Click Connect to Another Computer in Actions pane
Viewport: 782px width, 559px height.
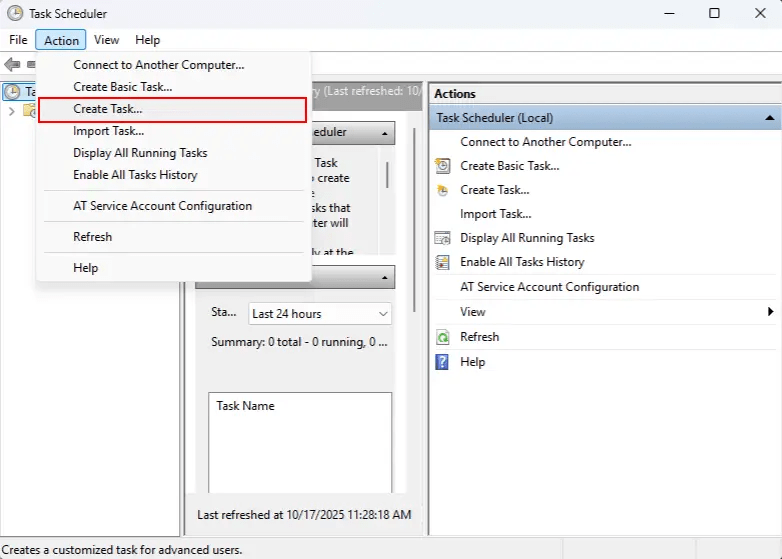(x=545, y=142)
